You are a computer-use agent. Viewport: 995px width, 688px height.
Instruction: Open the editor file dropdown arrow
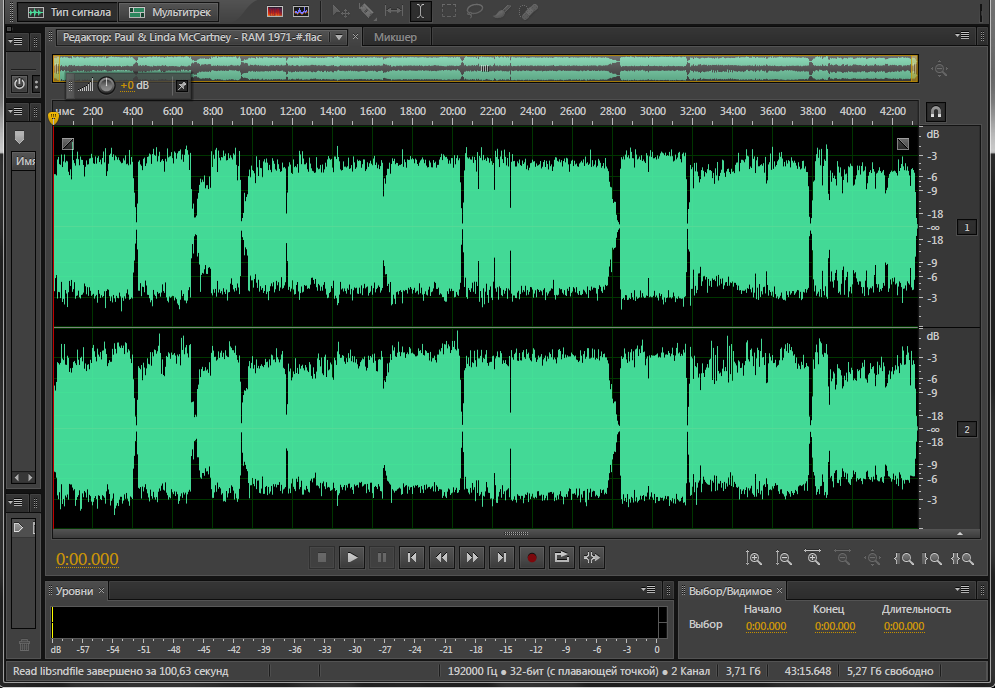point(339,37)
